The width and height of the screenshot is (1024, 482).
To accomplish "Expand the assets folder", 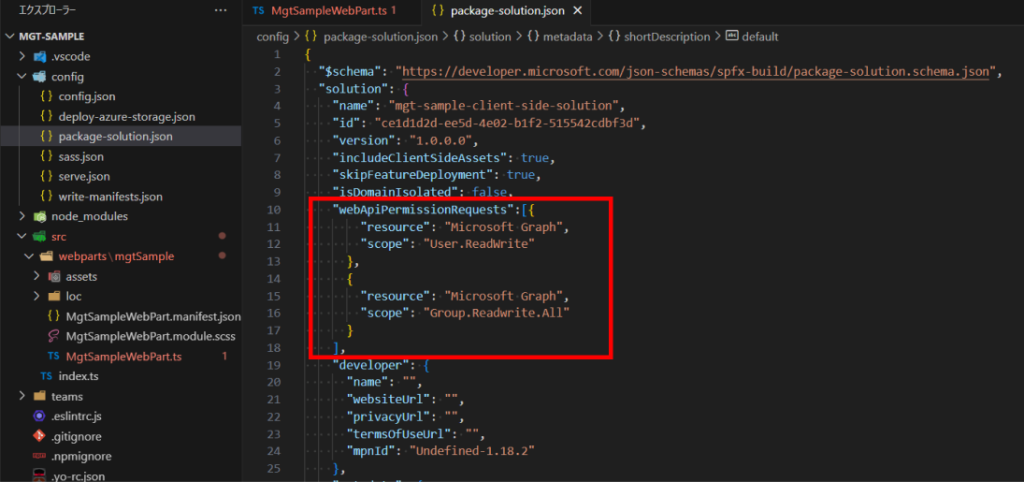I will 37,276.
